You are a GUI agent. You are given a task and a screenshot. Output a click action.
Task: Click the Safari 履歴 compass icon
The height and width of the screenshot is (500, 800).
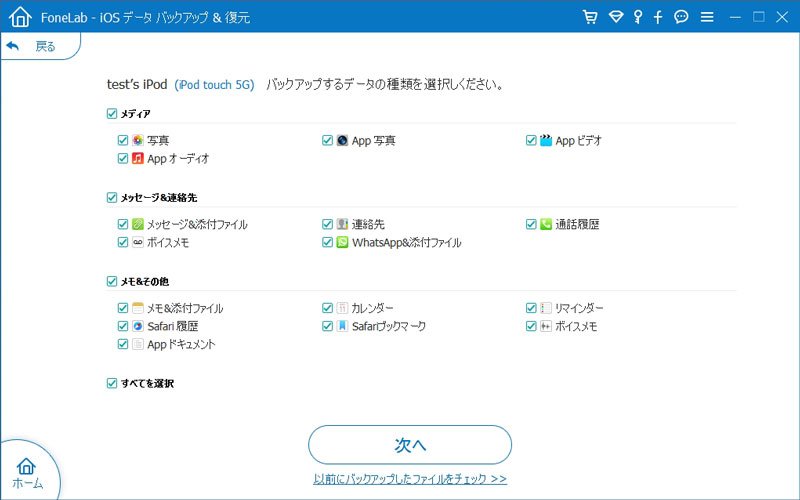pos(138,326)
